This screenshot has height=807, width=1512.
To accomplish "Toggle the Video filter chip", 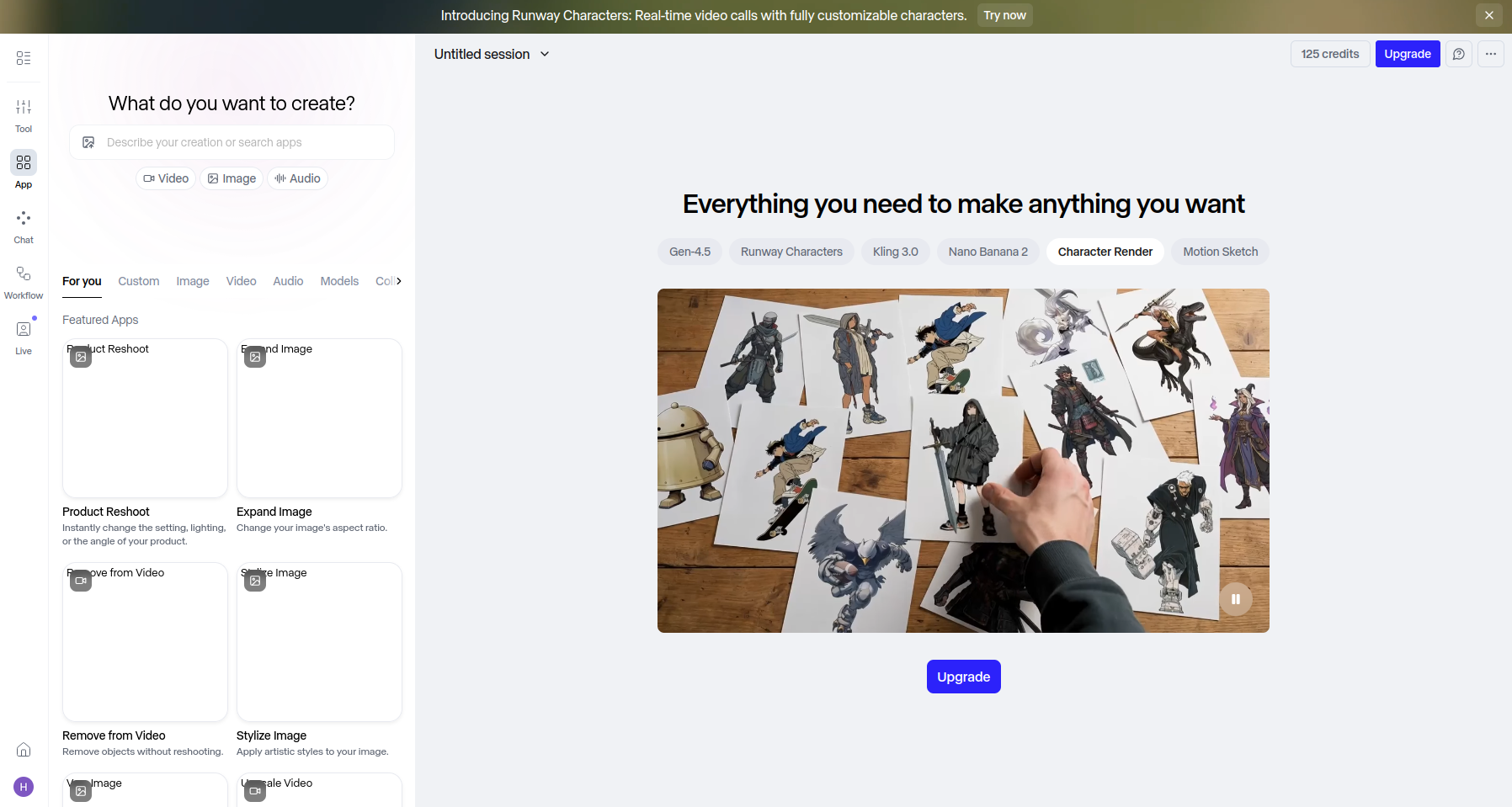I will pyautogui.click(x=166, y=178).
